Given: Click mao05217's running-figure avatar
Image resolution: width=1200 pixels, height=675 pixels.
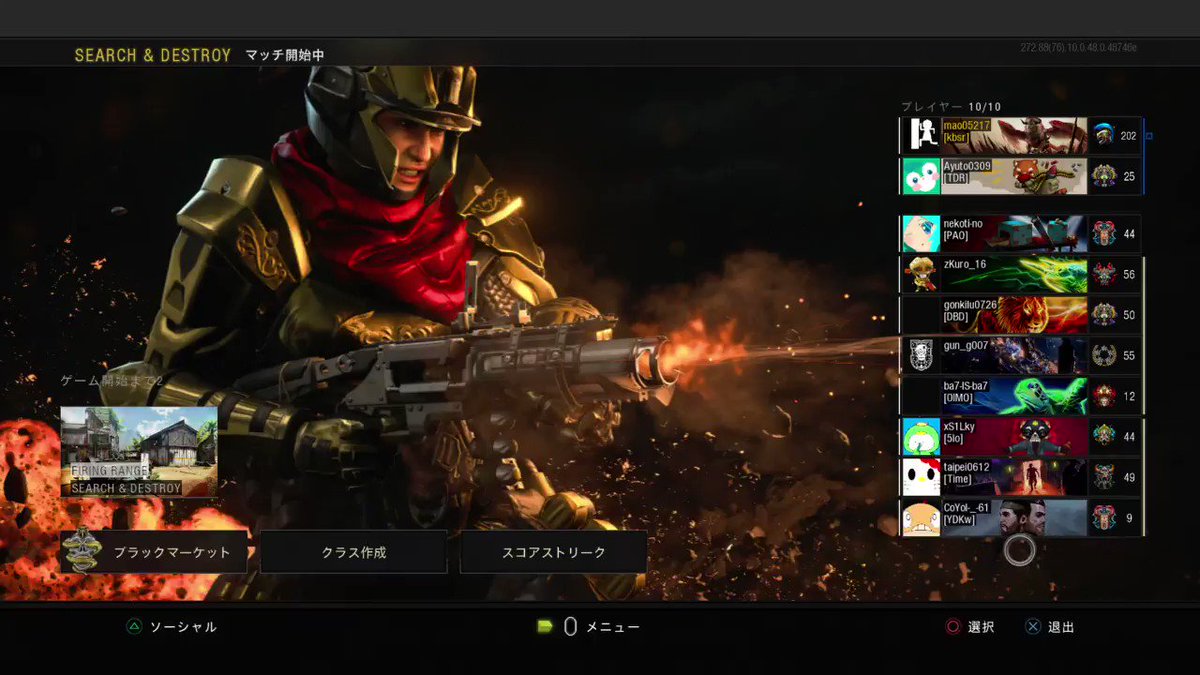Looking at the screenshot, I should pos(921,135).
